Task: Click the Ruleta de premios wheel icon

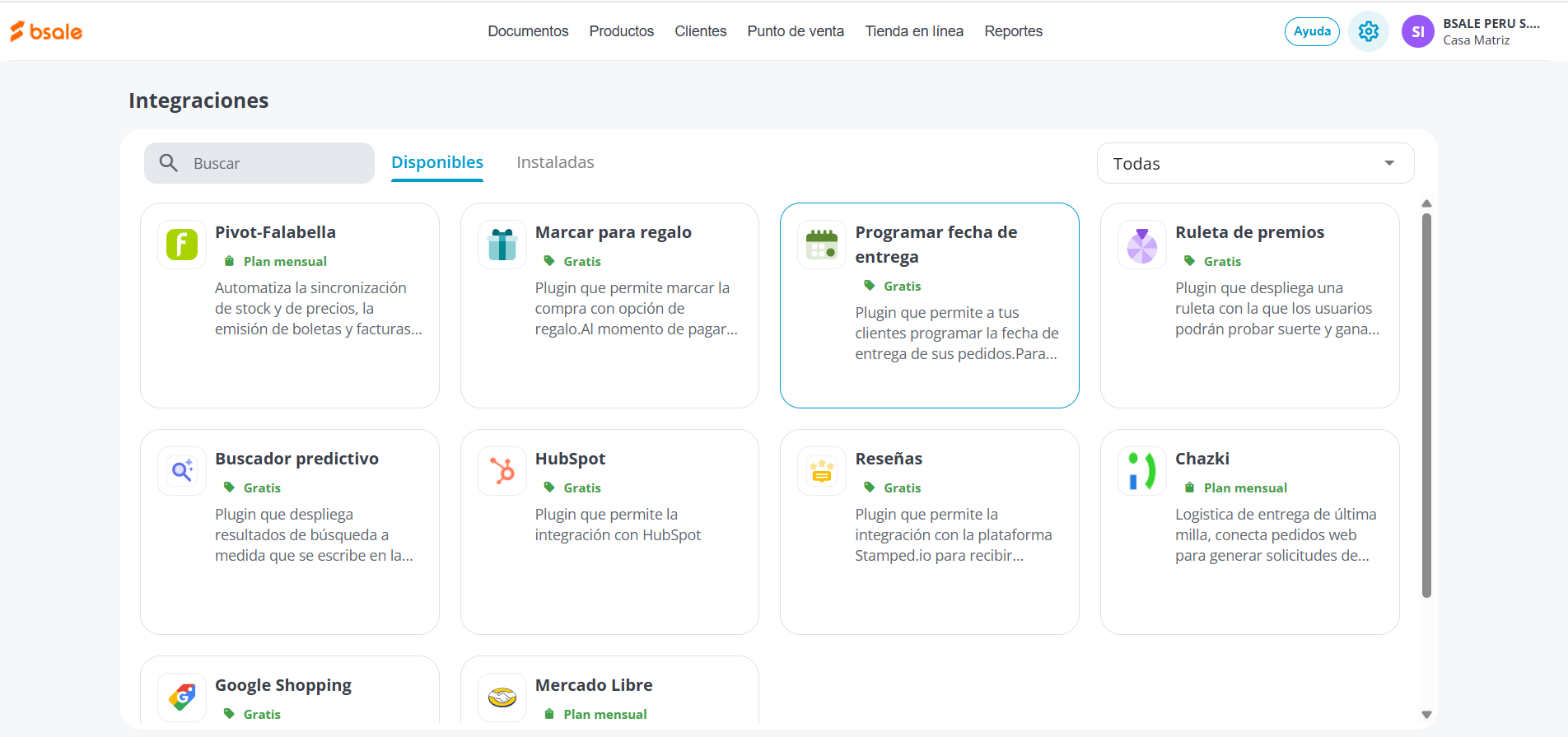Action: [x=1142, y=245]
